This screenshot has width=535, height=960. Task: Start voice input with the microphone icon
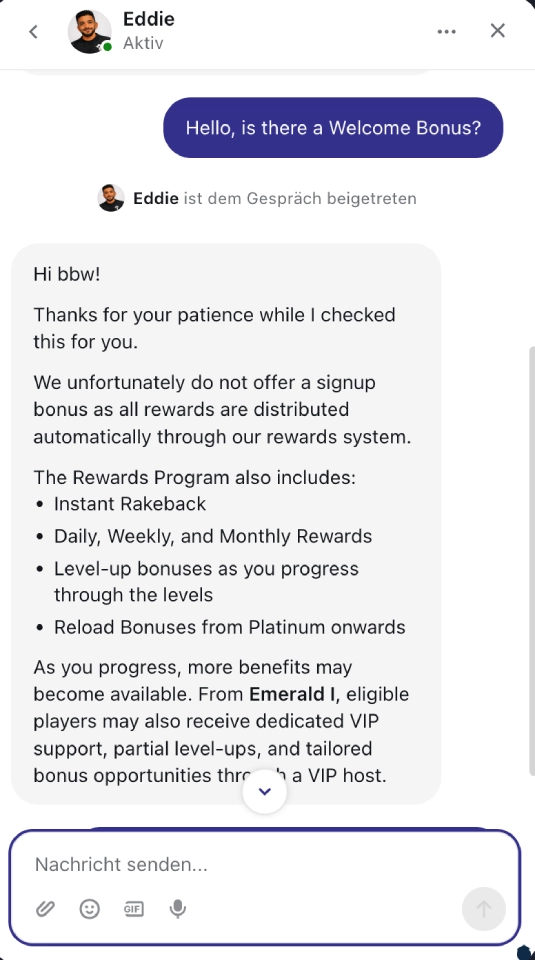click(x=178, y=909)
